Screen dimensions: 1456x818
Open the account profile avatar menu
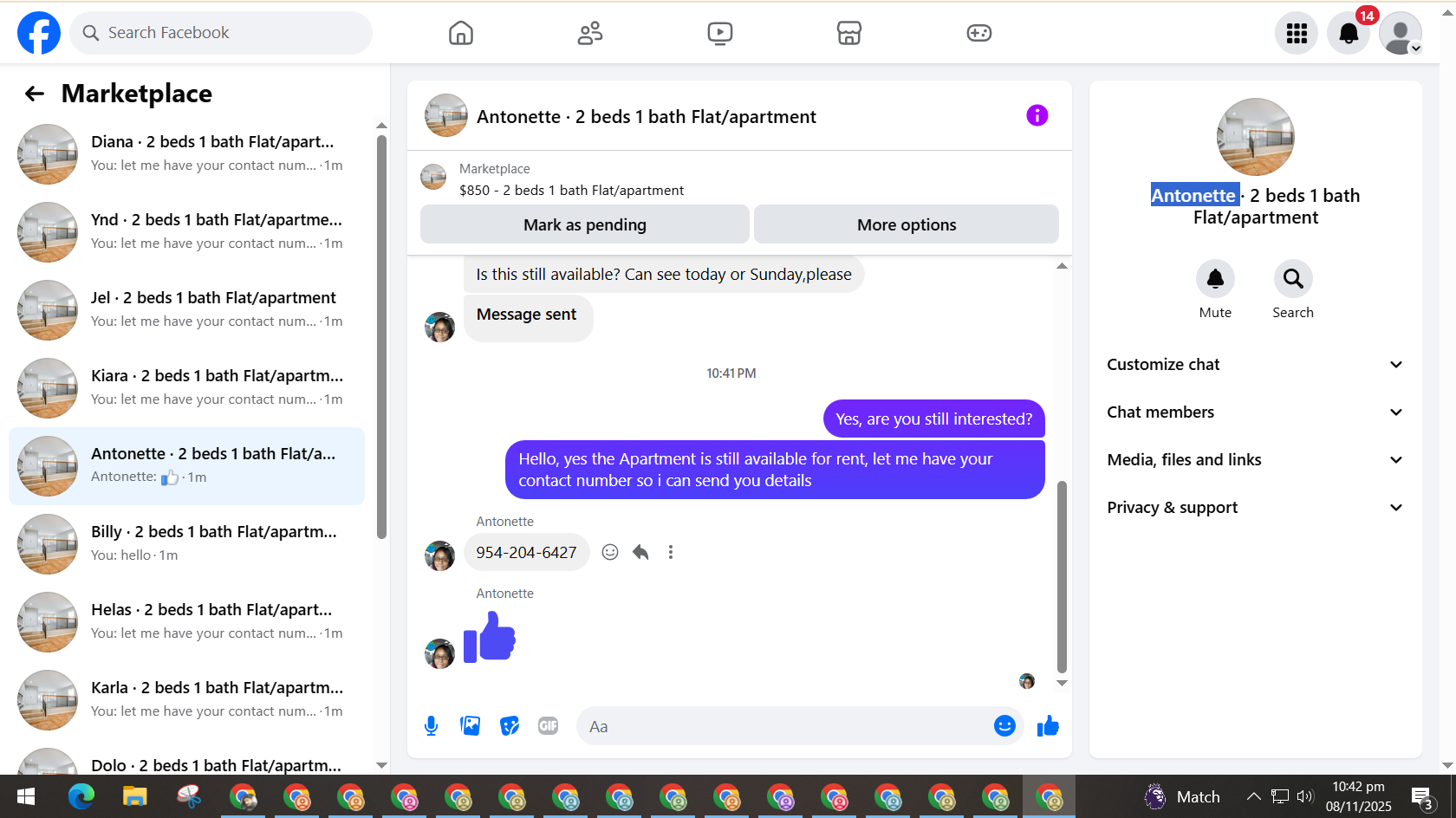[x=1401, y=33]
